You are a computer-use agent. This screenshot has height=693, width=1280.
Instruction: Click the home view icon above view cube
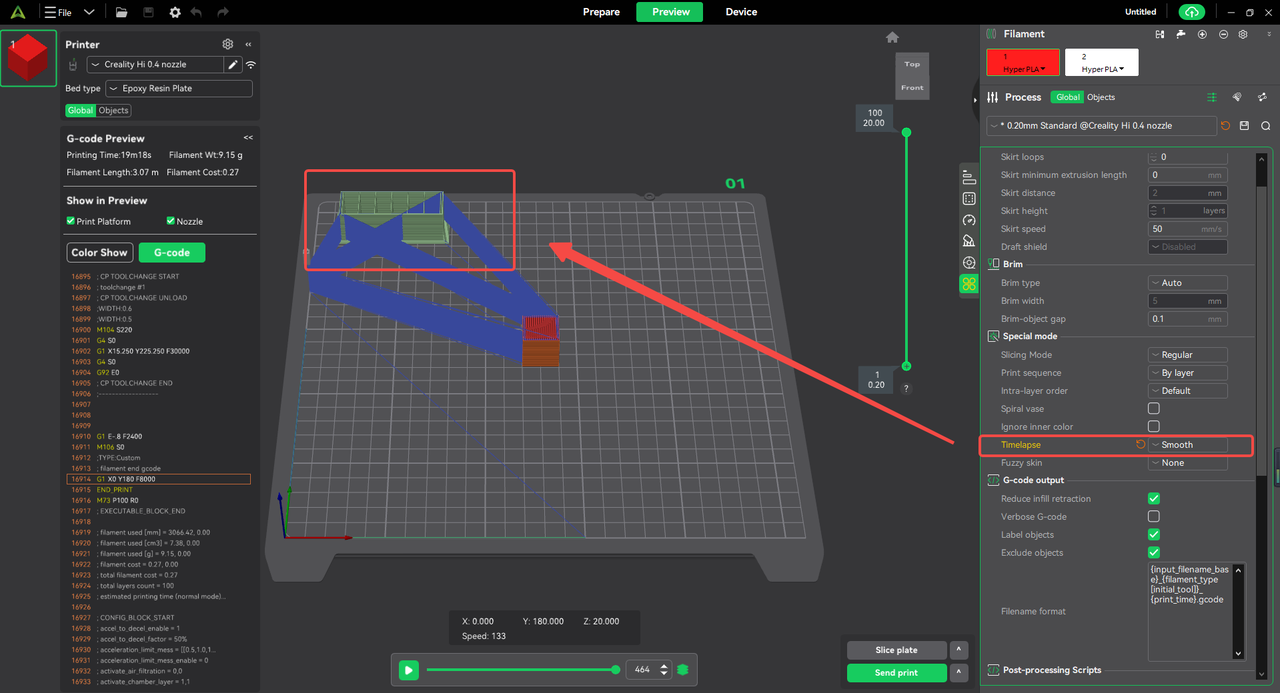[x=892, y=38]
